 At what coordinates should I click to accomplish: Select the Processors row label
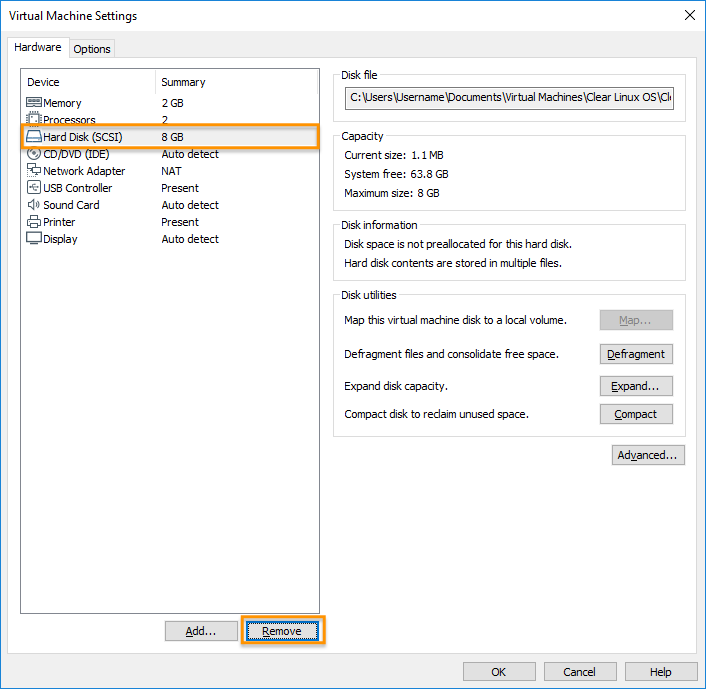69,120
